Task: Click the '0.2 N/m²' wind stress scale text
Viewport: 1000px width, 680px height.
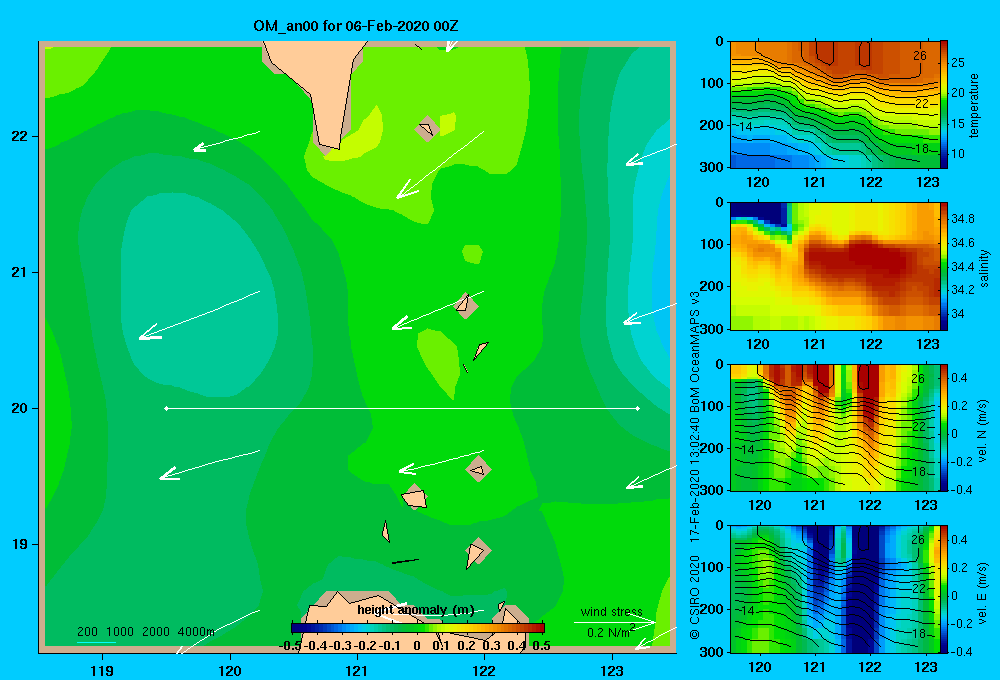Action: coord(610,632)
